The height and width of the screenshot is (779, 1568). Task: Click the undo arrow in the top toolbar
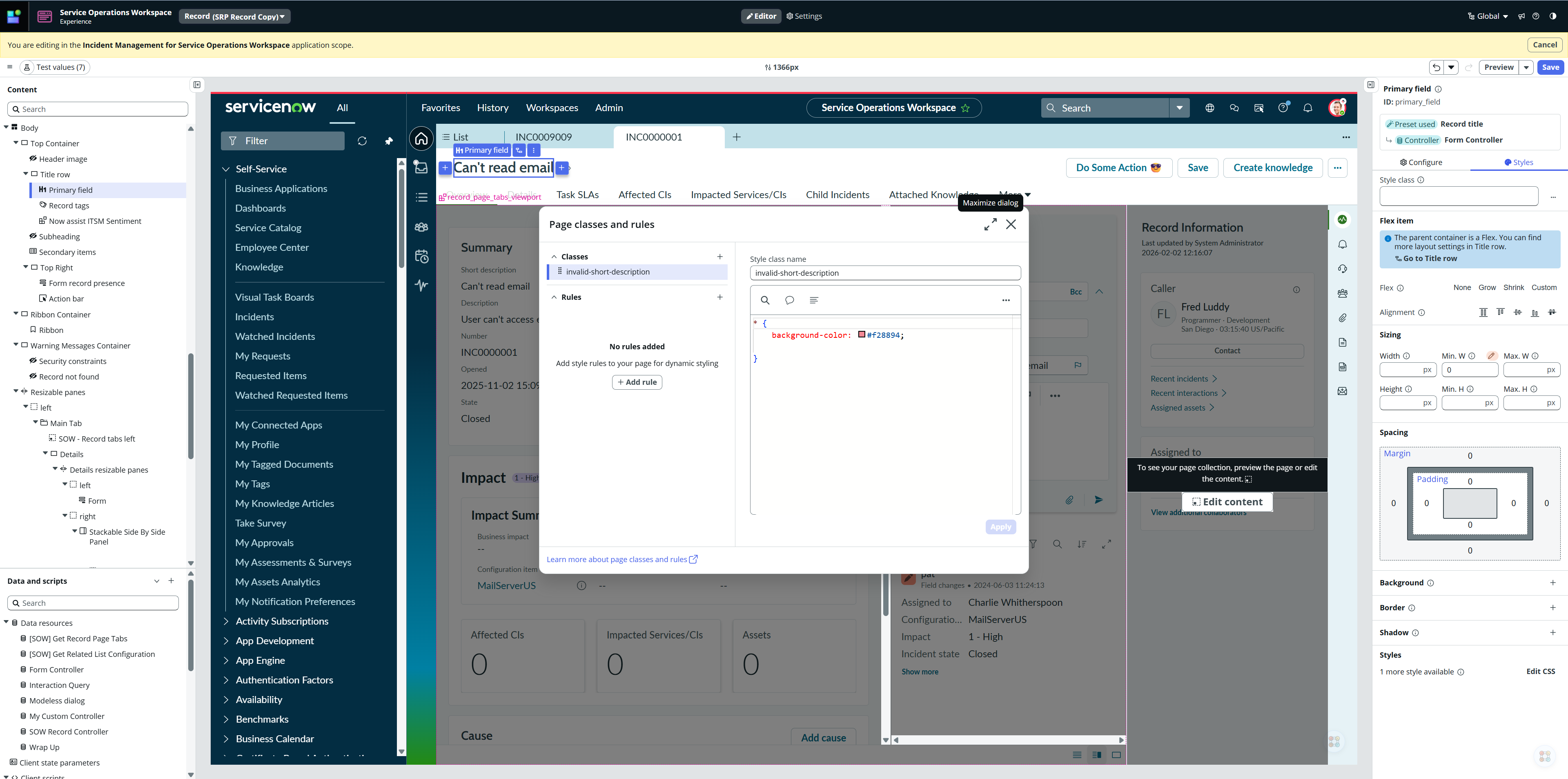click(1437, 68)
